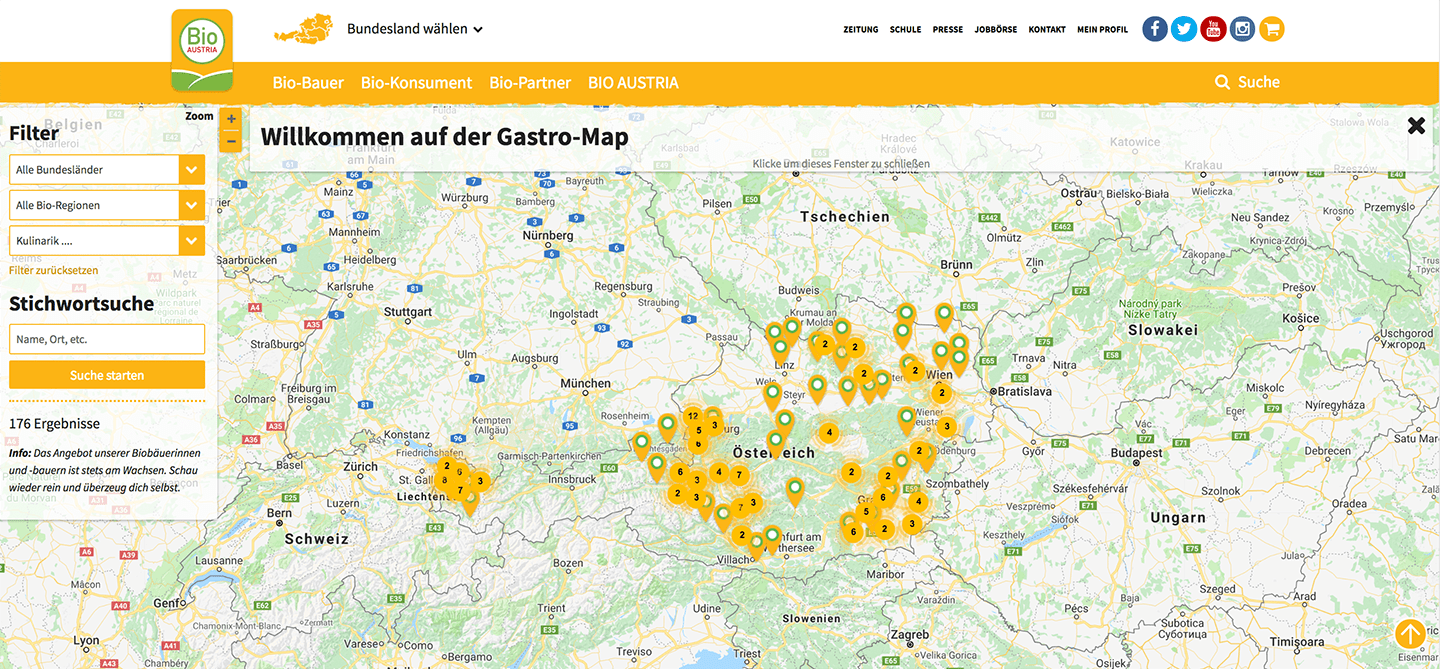
Task: Open the Bio-Bauer menu
Action: (x=308, y=83)
